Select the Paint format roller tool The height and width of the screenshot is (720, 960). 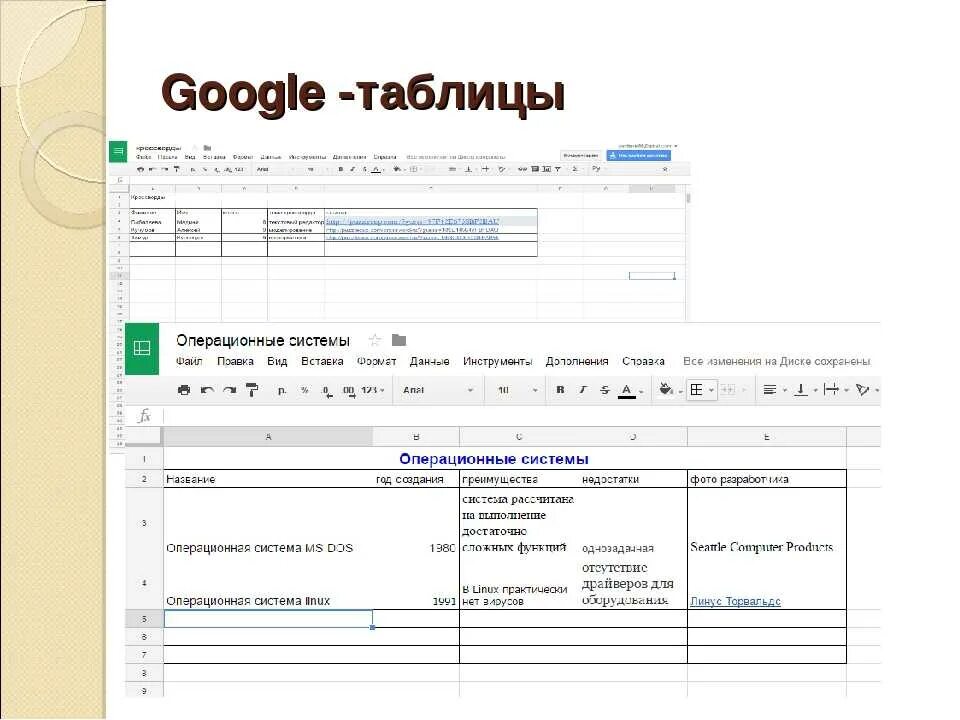click(x=252, y=390)
